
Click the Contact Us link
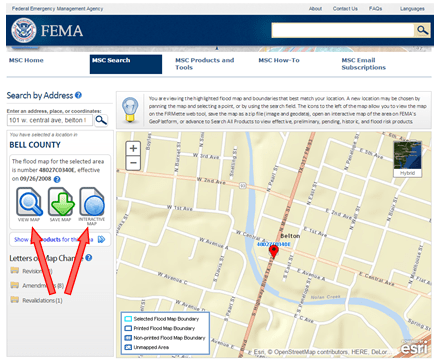[x=345, y=9]
